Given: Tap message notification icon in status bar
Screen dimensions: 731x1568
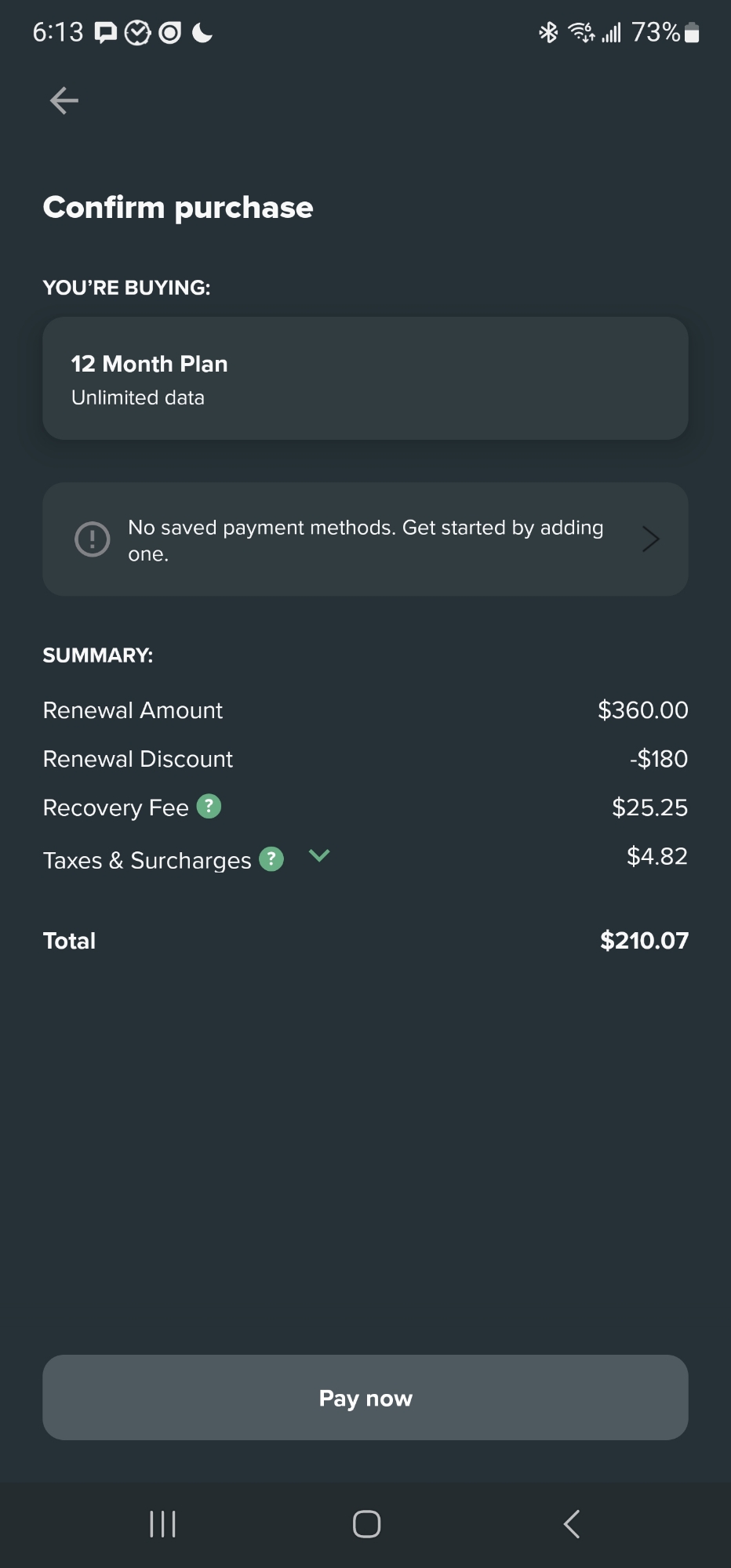Looking at the screenshot, I should pos(106,33).
